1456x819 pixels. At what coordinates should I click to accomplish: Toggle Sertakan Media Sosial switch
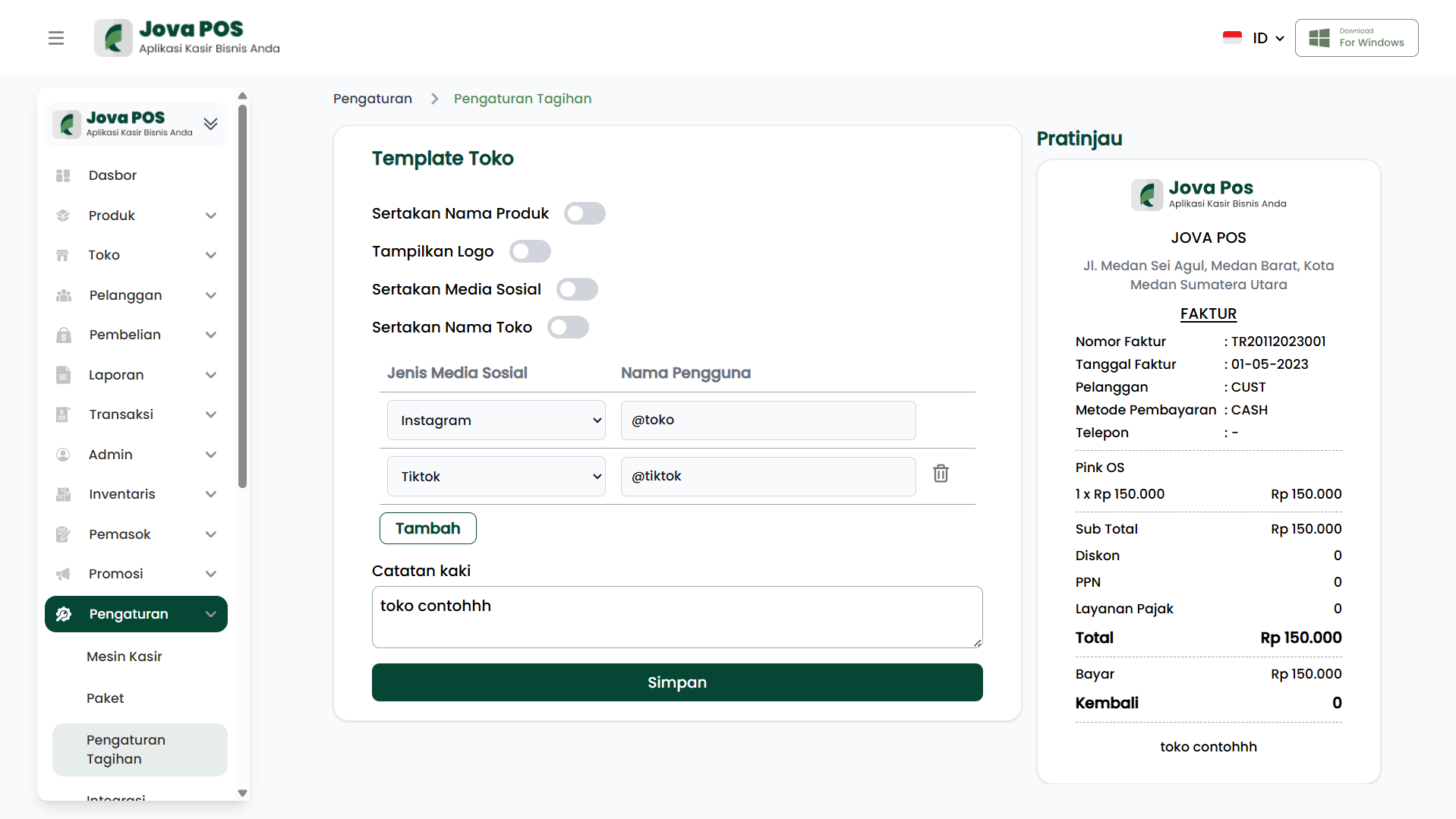click(577, 289)
